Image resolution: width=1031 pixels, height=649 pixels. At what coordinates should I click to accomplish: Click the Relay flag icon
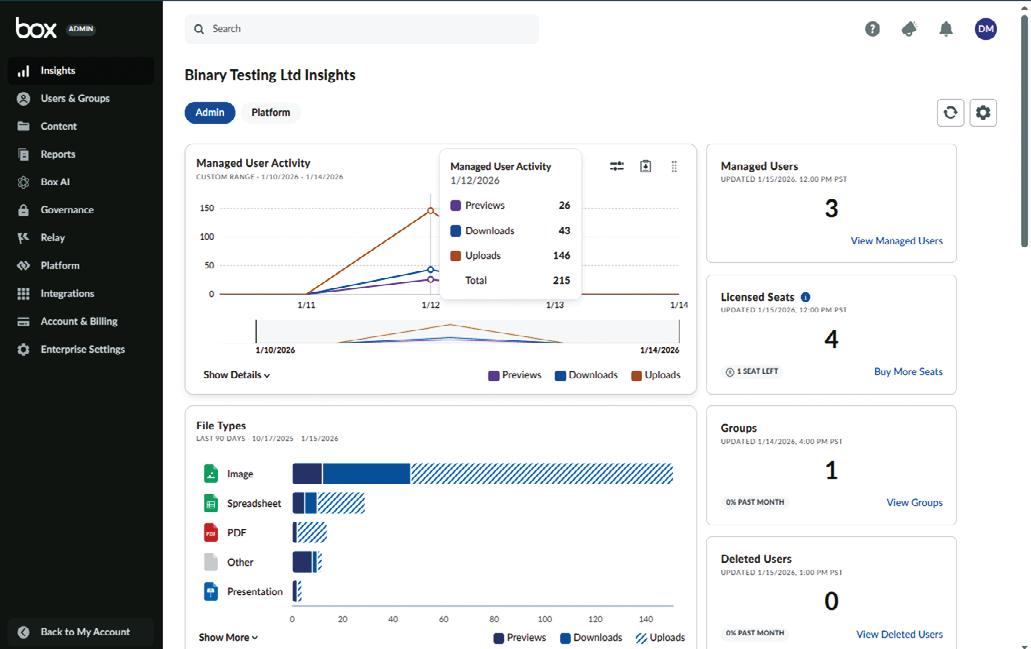click(23, 237)
